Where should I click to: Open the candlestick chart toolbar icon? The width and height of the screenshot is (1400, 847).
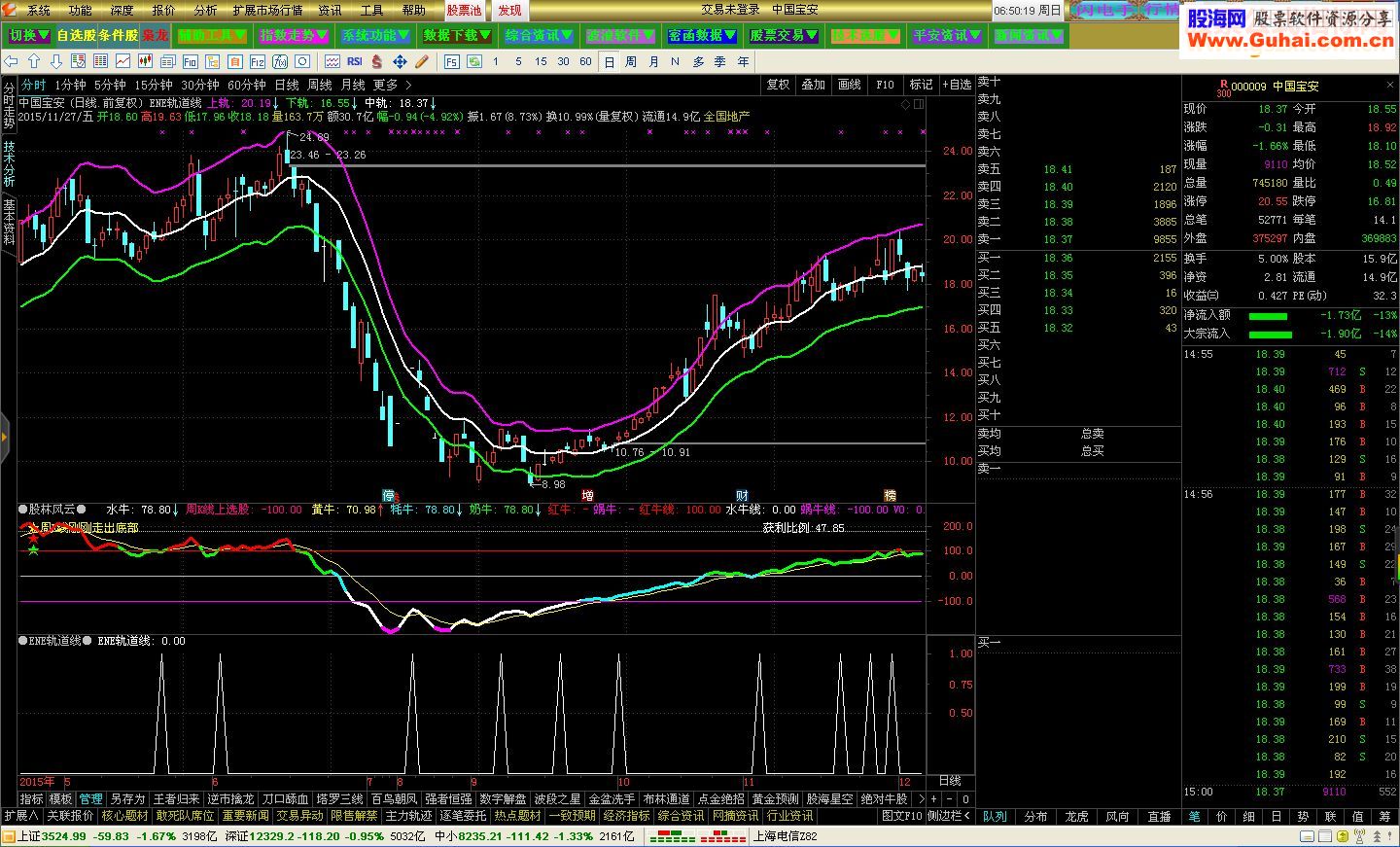(145, 61)
